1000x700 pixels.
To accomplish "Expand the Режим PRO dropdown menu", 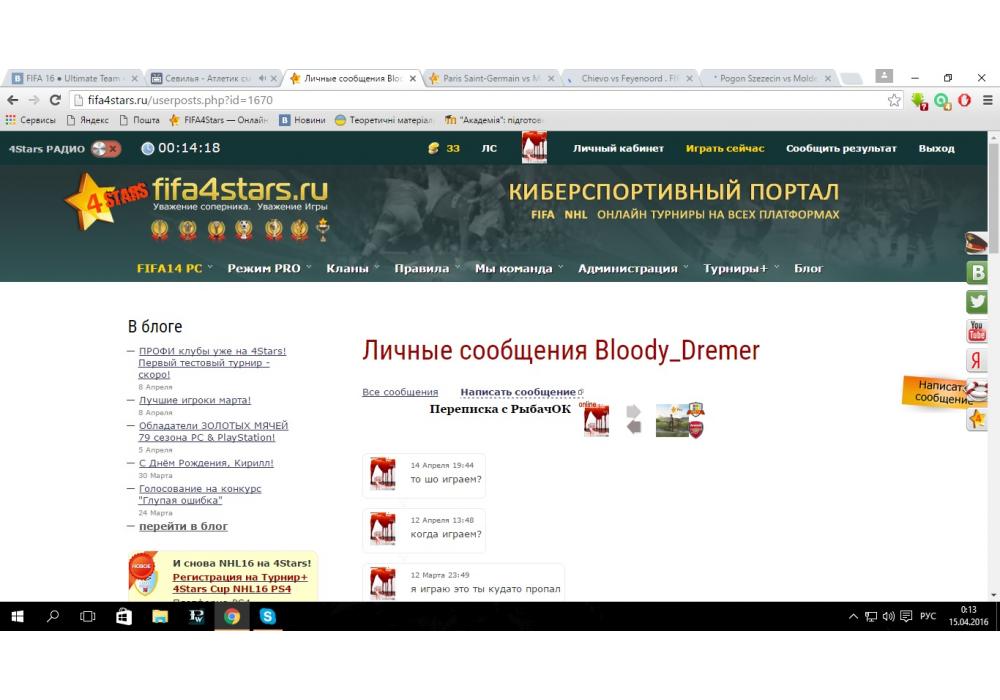I will pyautogui.click(x=268, y=268).
